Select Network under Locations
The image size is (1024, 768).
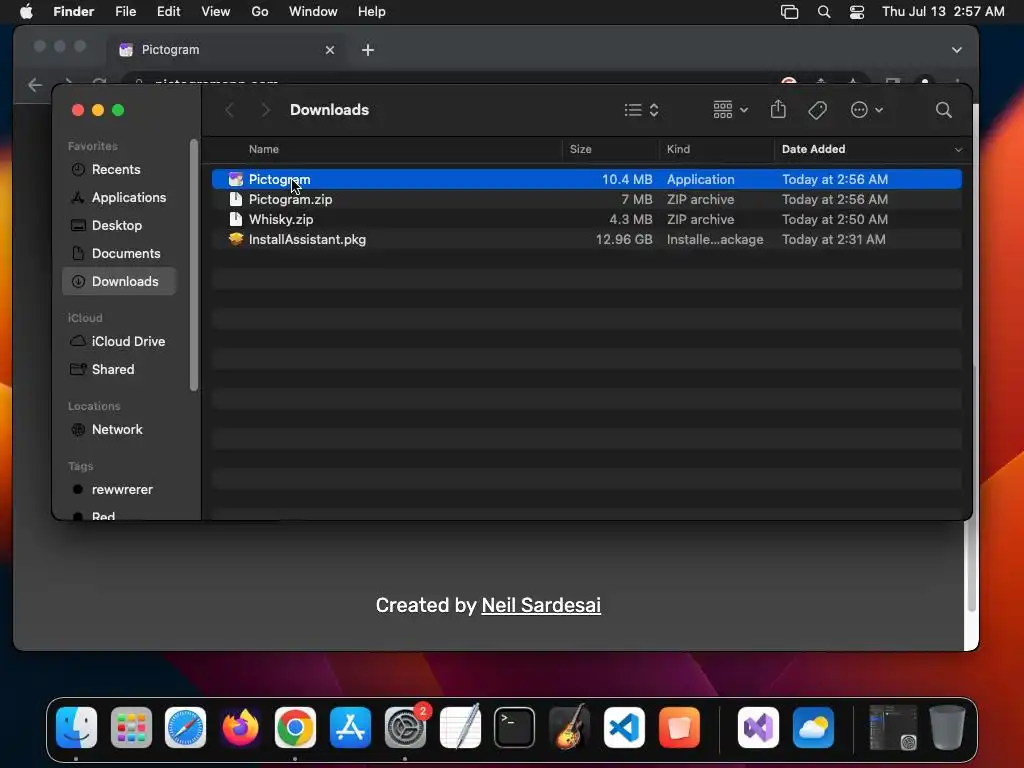[x=119, y=430]
